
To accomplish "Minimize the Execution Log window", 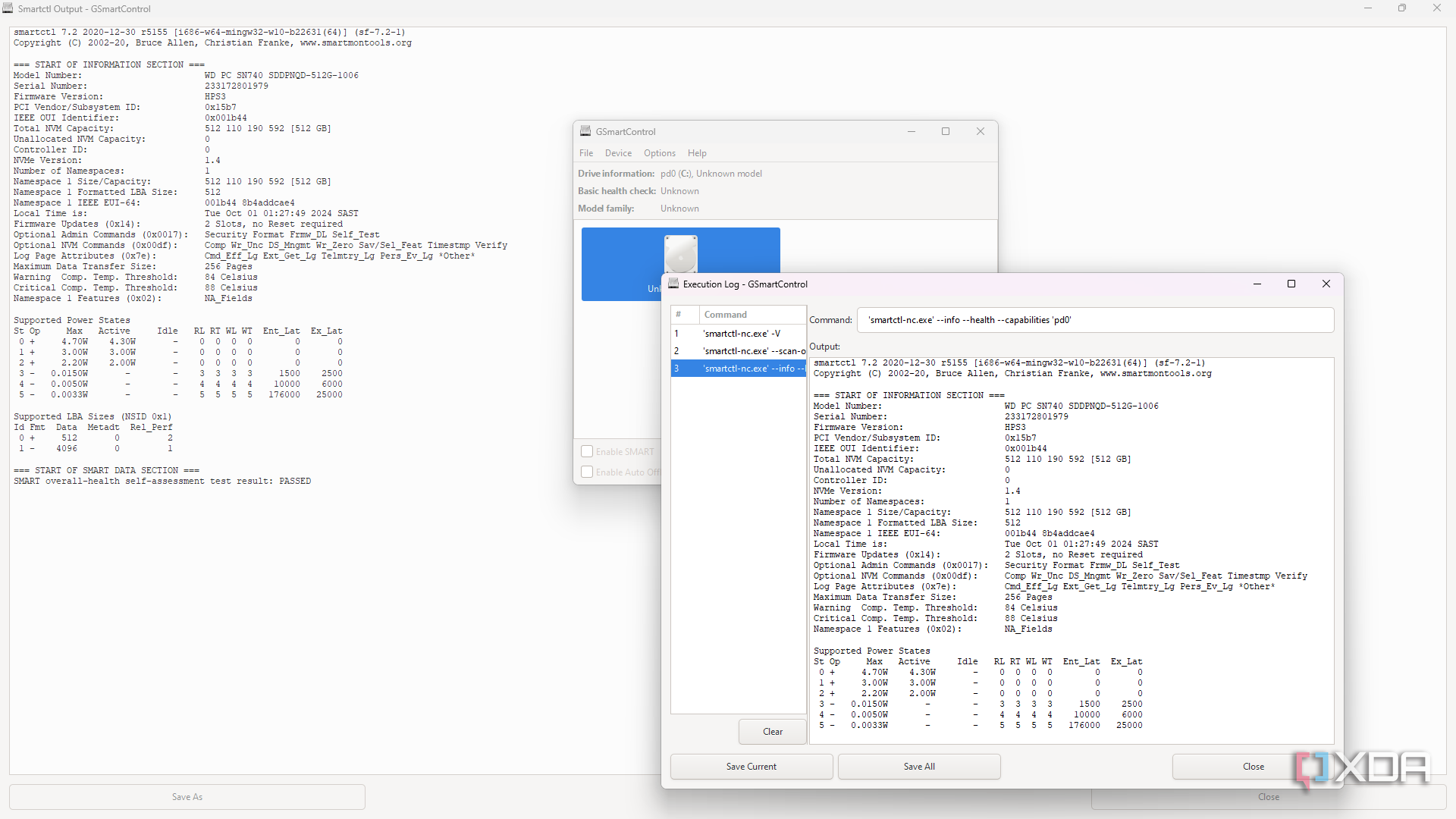I will pos(1257,284).
